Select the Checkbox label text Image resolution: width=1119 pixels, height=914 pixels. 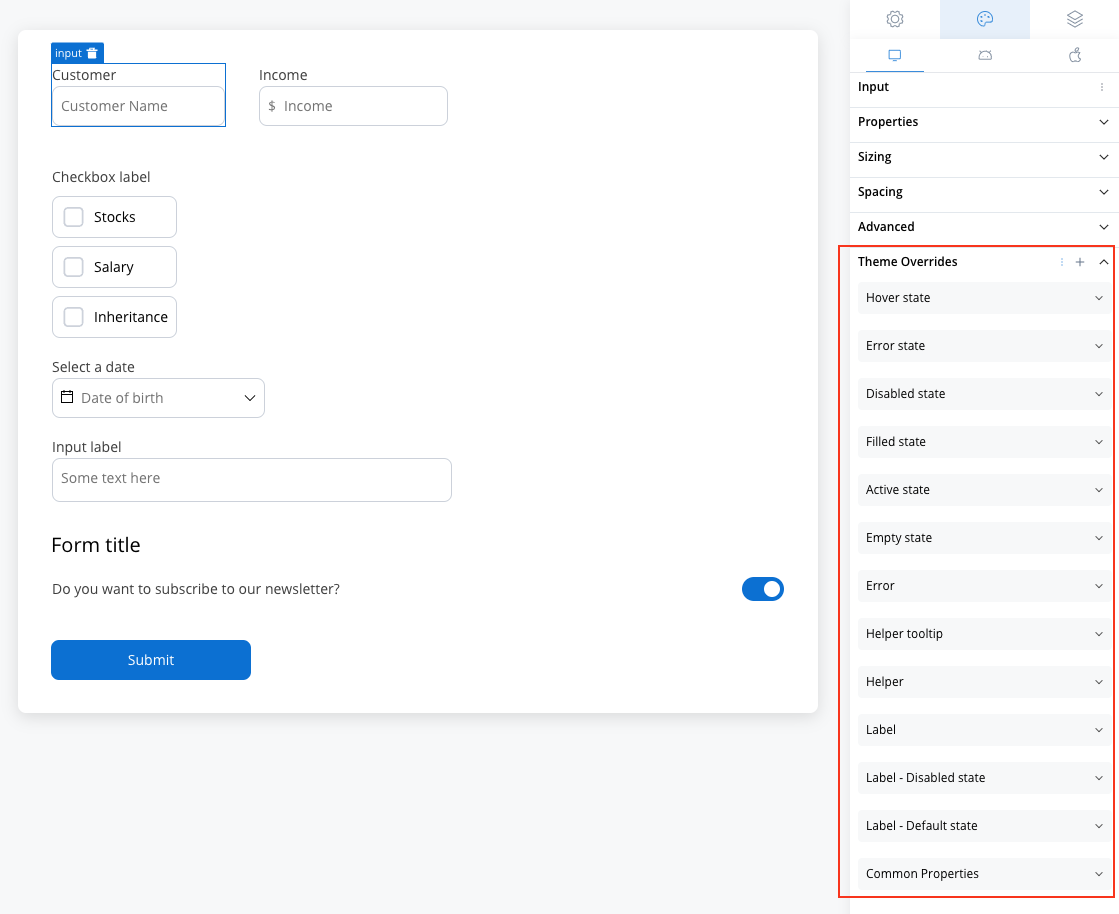(101, 177)
